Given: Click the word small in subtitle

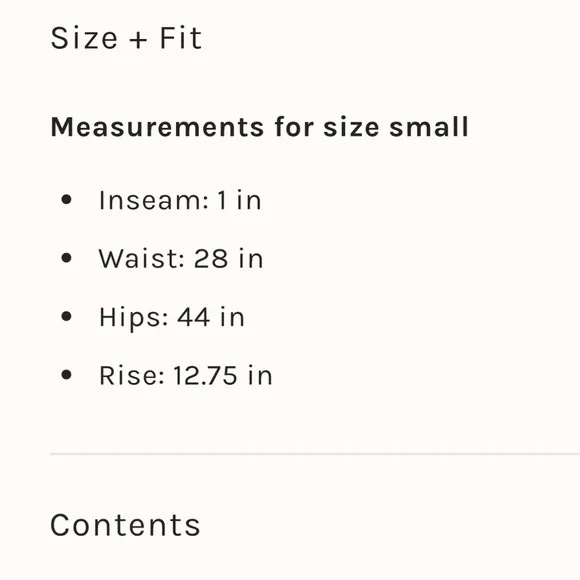Looking at the screenshot, I should point(429,127).
